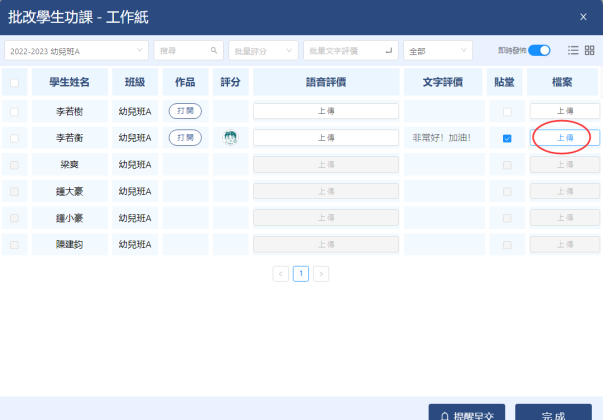Image resolution: width=603 pixels, height=420 pixels.
Task: Uncheck 貼堂 checkbox for 李若衡
Action: 507,138
